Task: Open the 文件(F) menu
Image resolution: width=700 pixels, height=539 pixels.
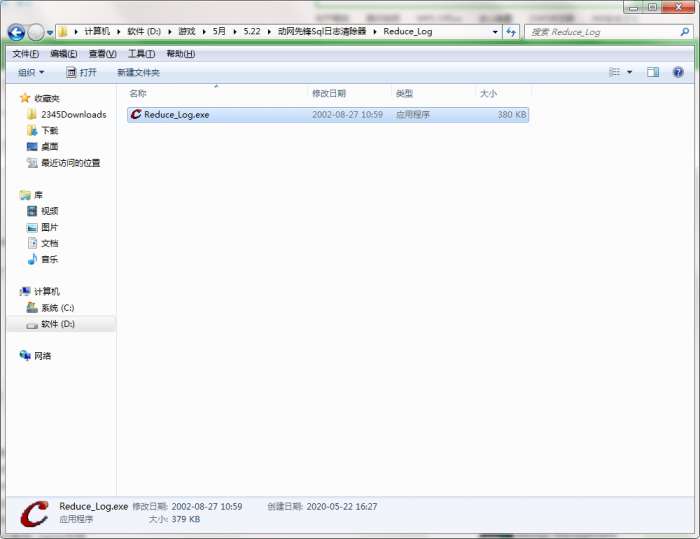Action: coord(25,54)
